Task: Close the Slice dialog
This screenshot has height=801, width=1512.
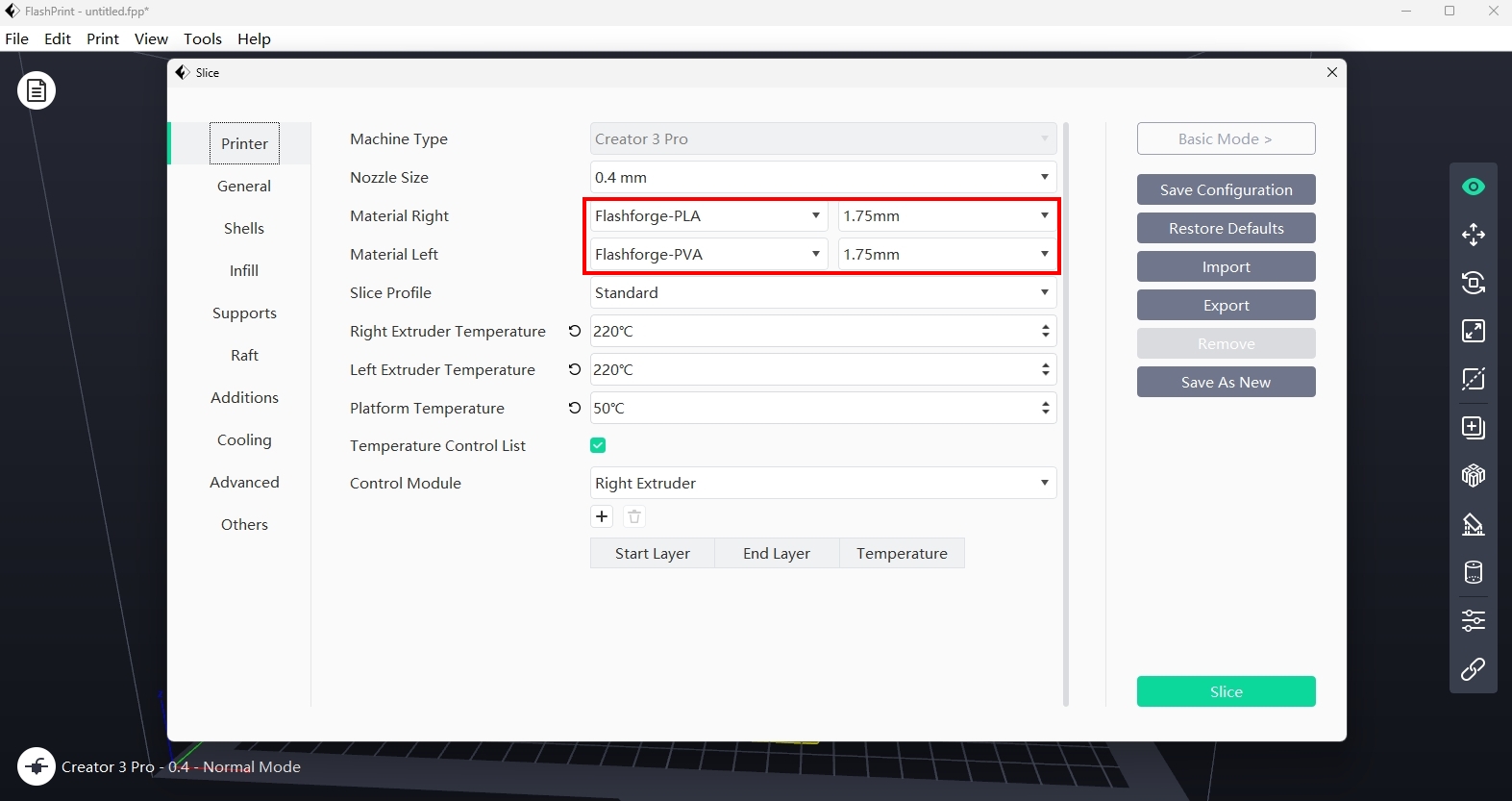Action: click(1332, 72)
